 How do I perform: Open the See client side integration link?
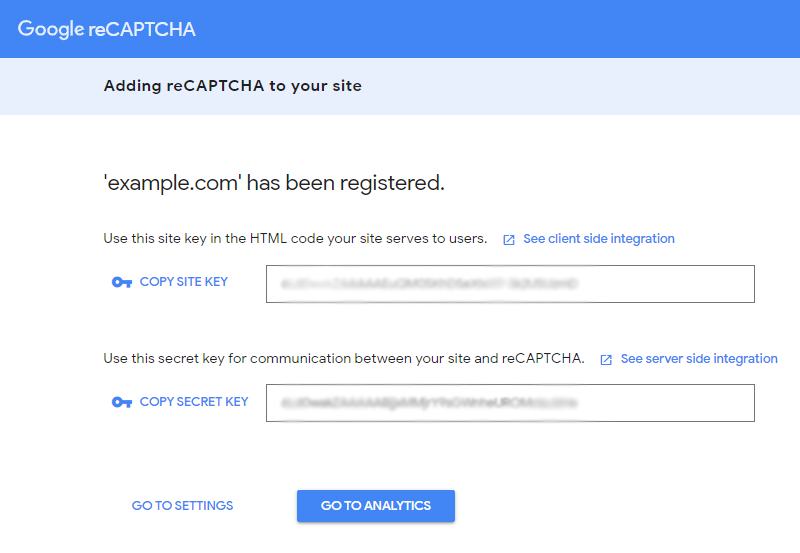pos(598,239)
